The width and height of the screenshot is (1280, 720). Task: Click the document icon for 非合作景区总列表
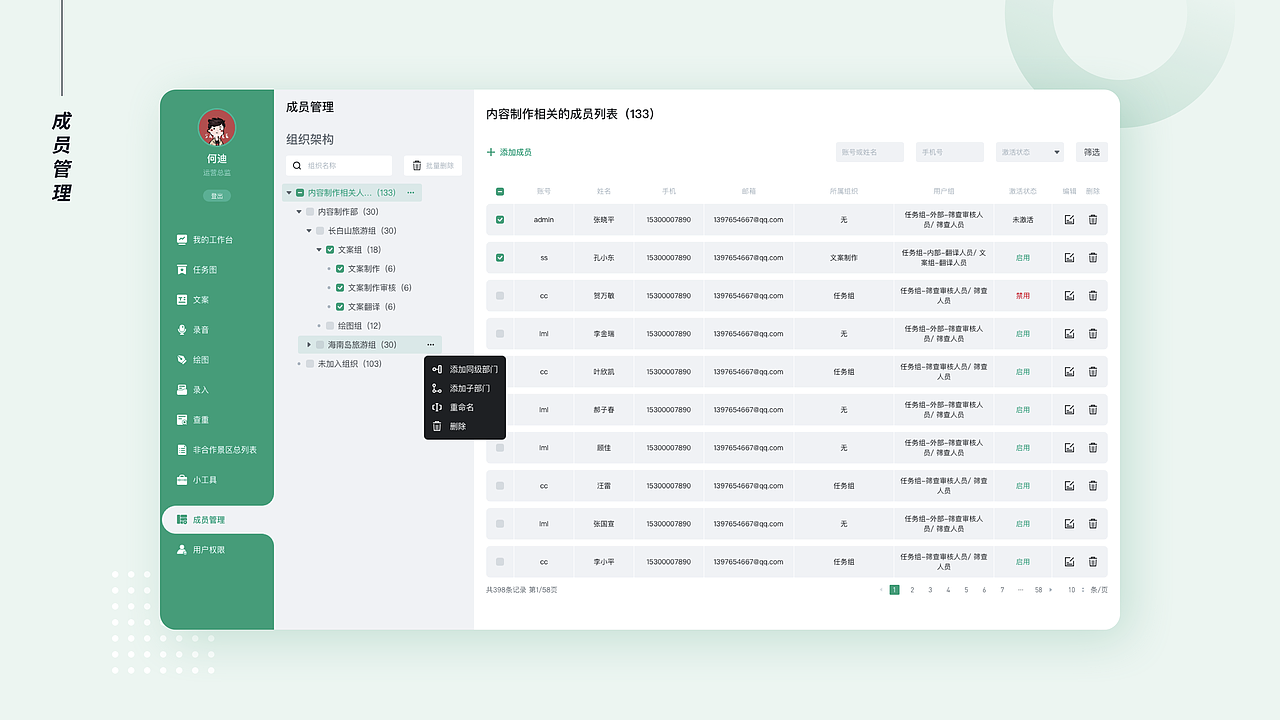(181, 450)
